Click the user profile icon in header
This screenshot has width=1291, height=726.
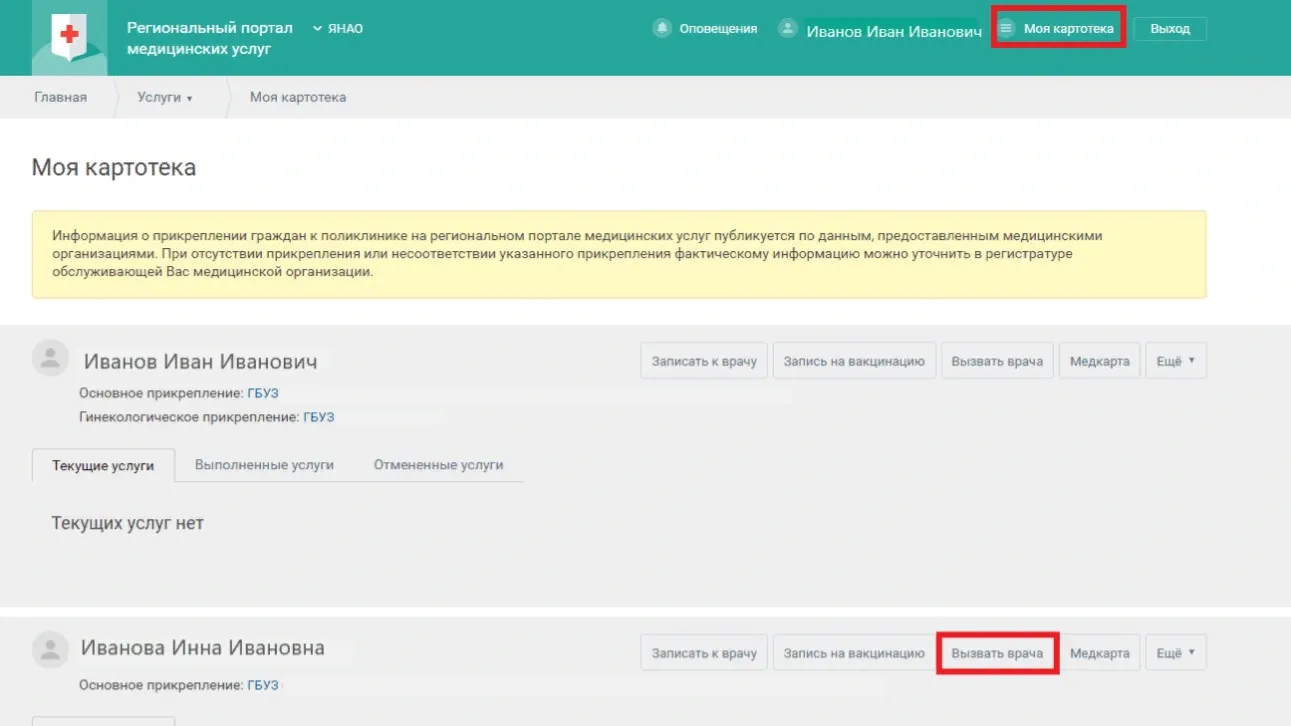pos(789,29)
